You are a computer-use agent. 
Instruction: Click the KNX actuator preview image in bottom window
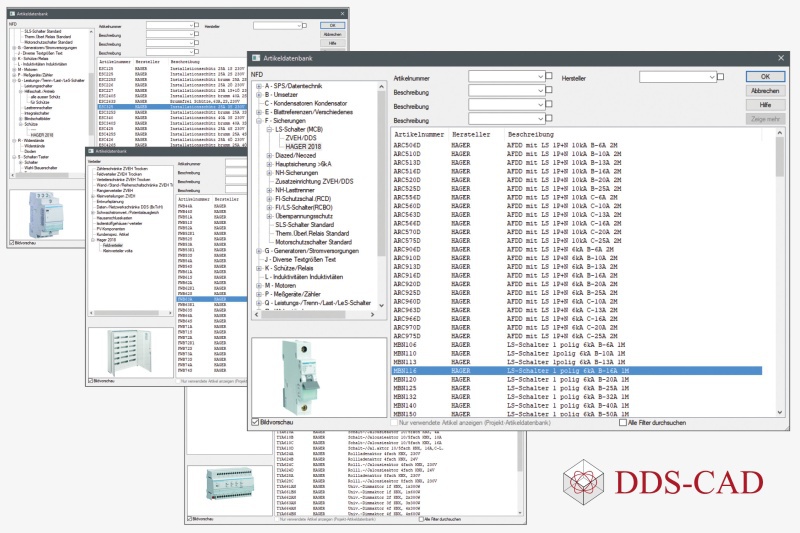229,488
